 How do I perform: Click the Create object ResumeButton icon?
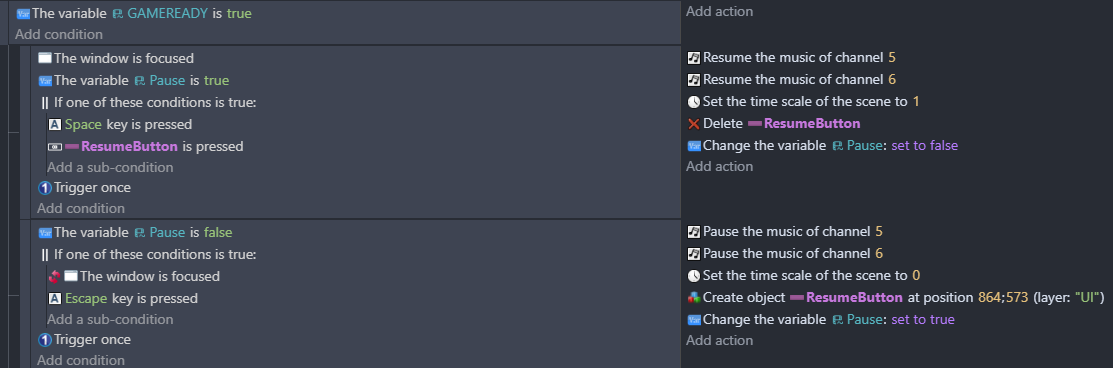[694, 298]
